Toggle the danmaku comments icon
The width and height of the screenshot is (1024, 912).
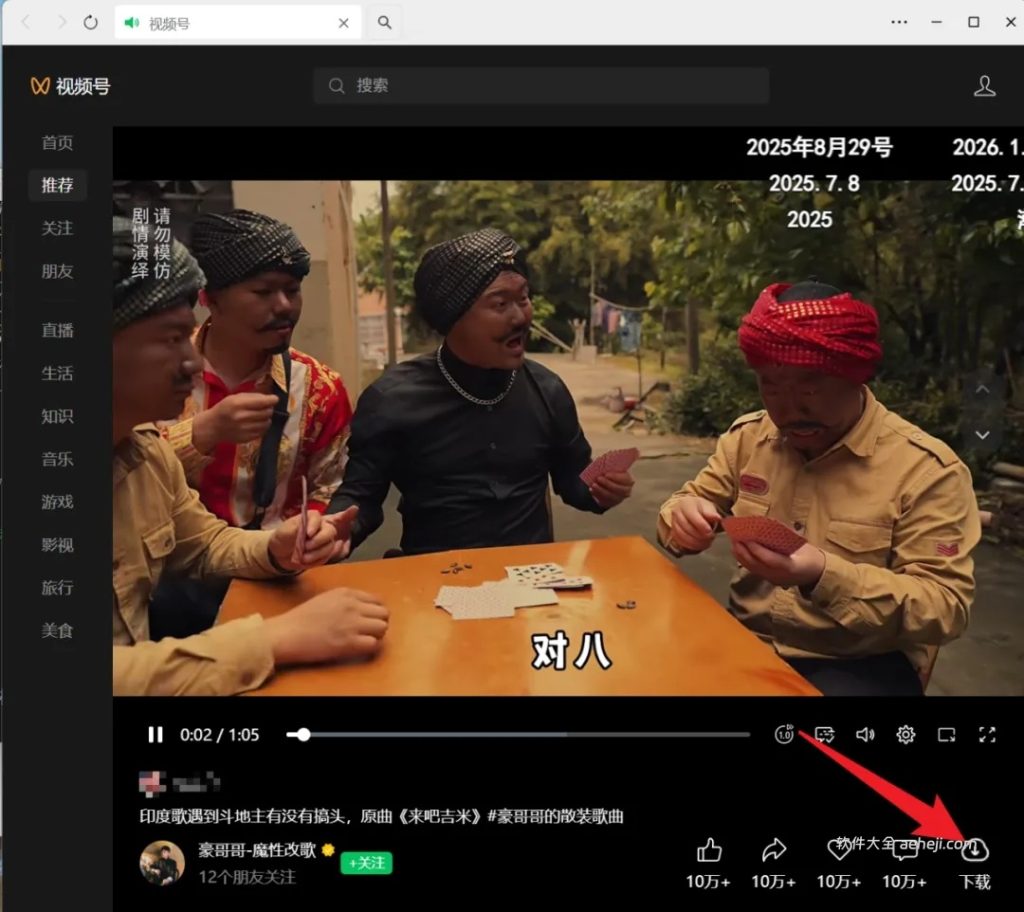824,734
